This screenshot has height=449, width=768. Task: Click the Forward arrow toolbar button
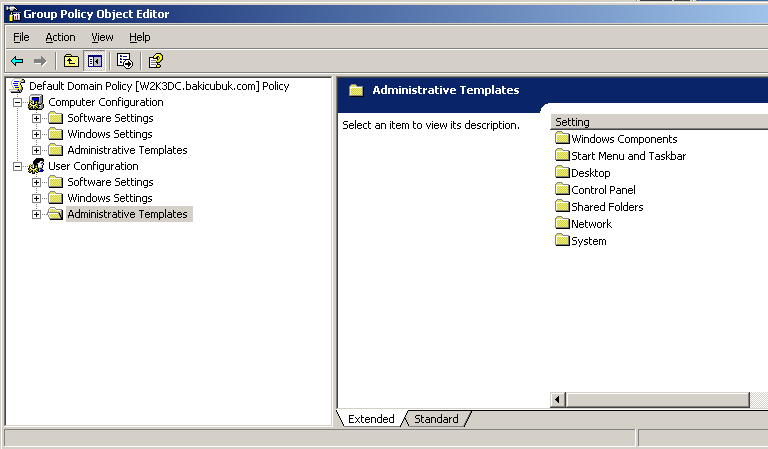click(40, 61)
